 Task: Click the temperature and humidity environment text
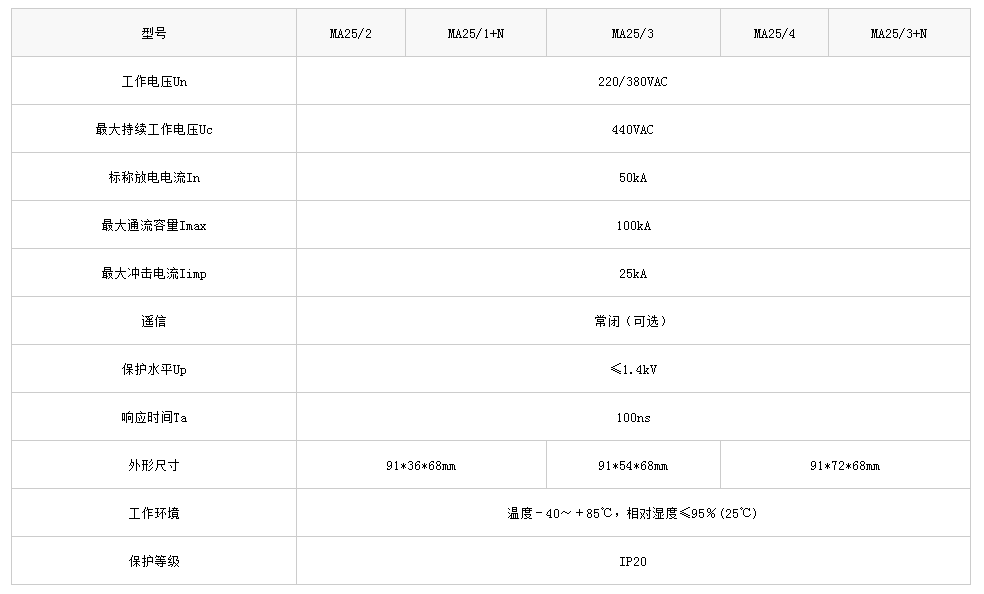[x=632, y=513]
